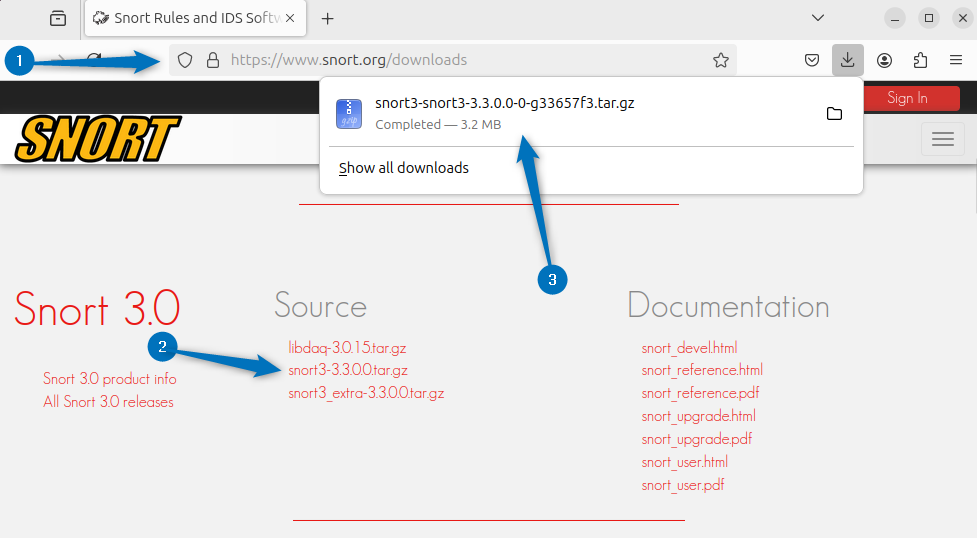Open a new tab with plus button

(x=327, y=18)
